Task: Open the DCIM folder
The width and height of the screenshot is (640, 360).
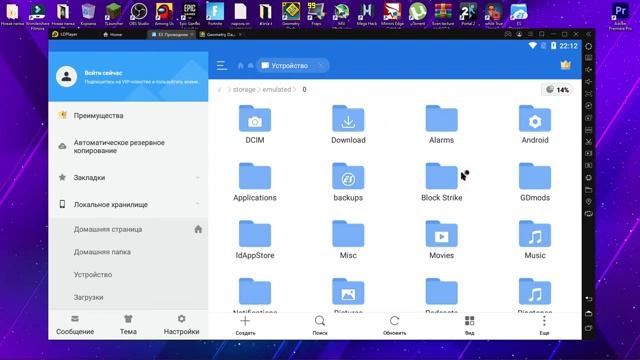Action: click(x=255, y=124)
